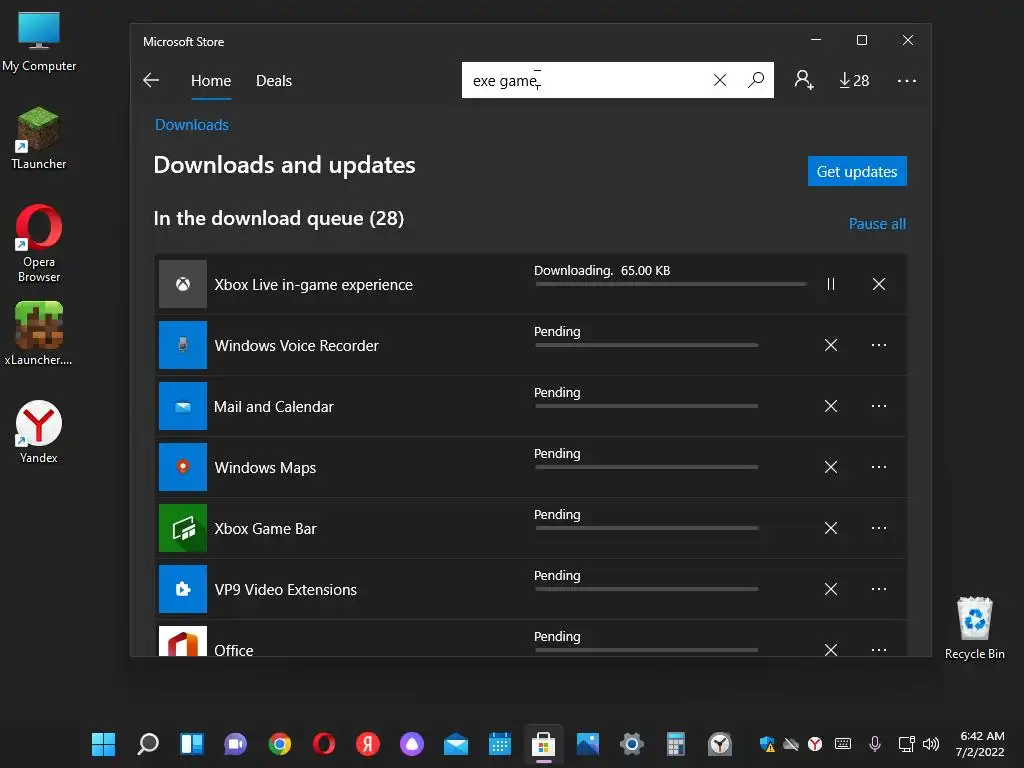Cancel the Xbox Game Bar download
Screen dimensions: 1024x768
(831, 528)
